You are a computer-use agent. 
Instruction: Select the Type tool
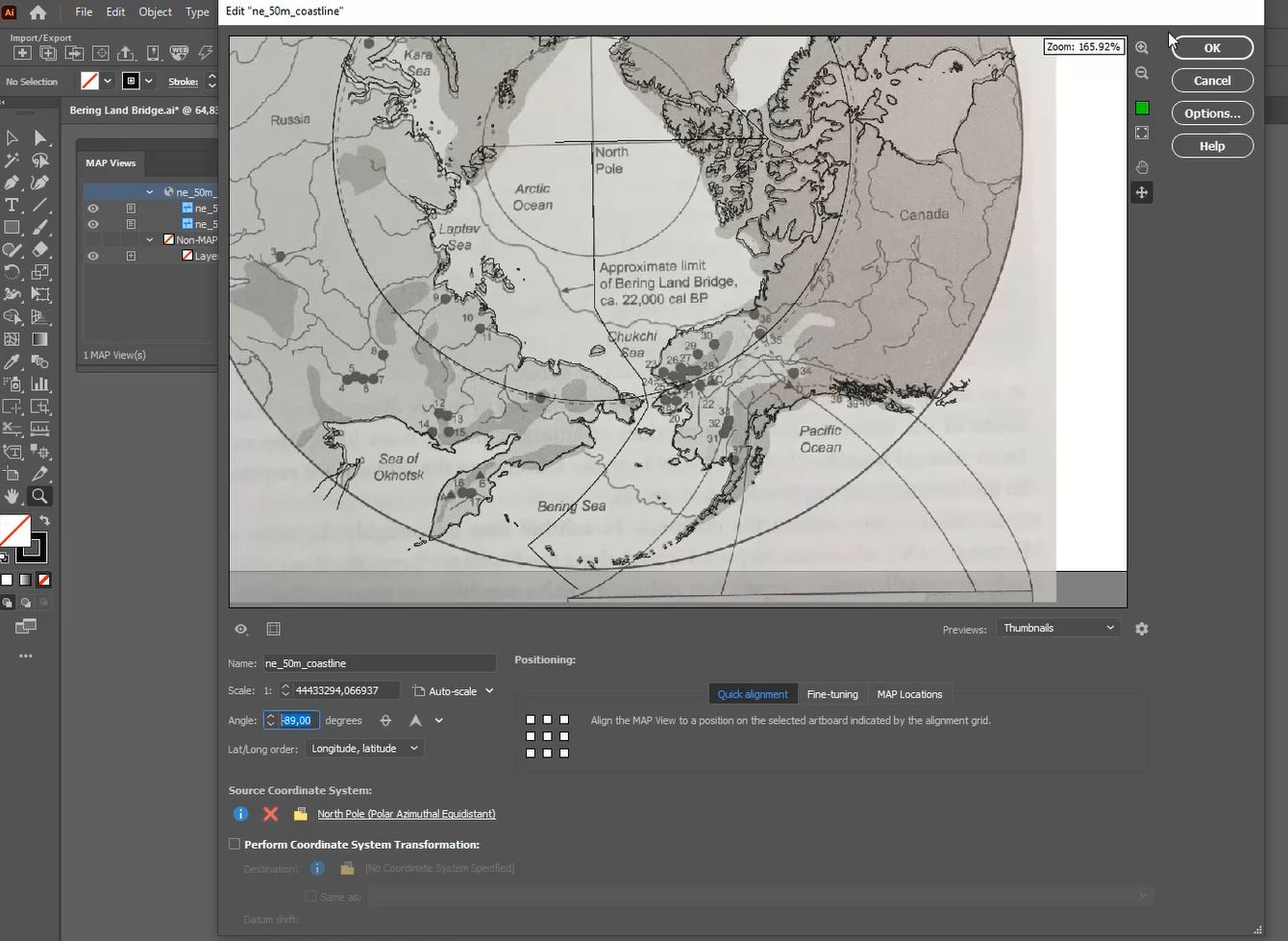(x=12, y=205)
